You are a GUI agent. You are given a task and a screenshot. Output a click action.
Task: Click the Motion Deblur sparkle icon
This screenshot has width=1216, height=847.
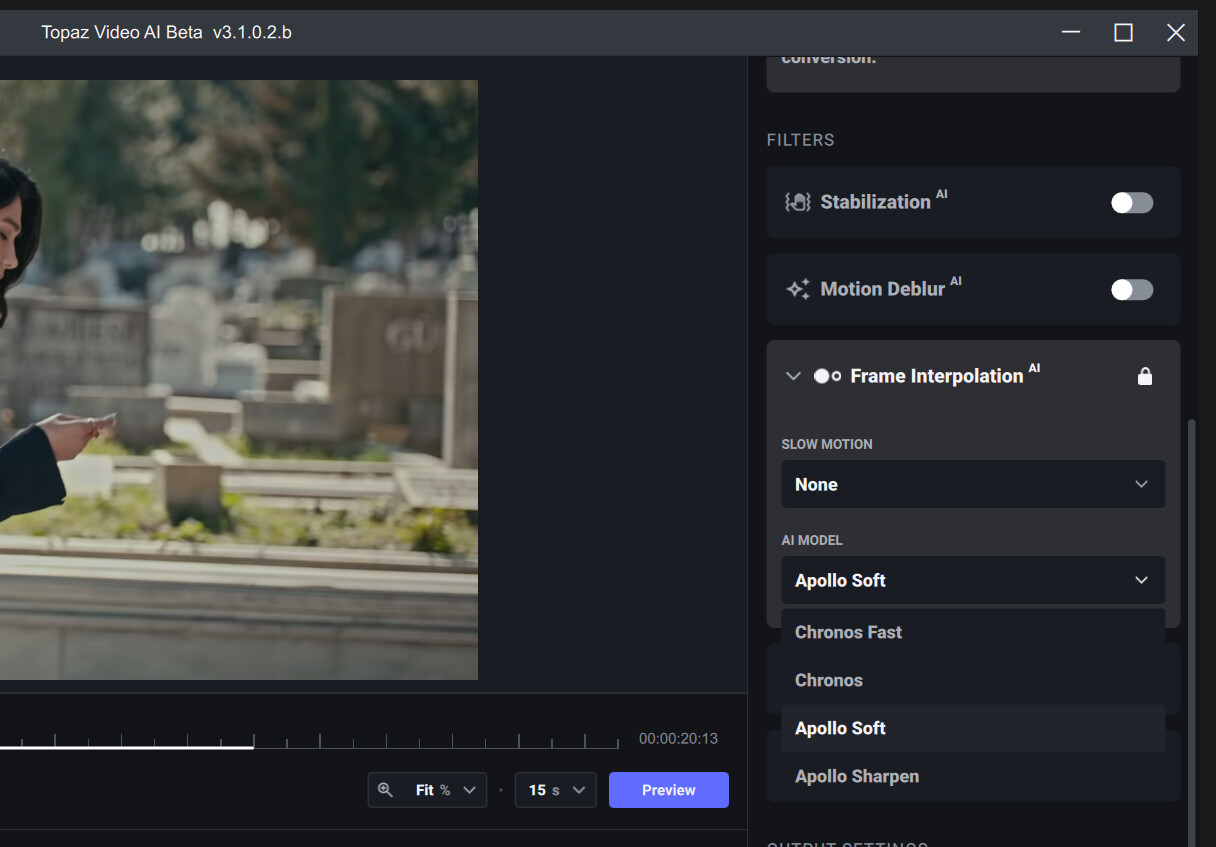pos(797,289)
